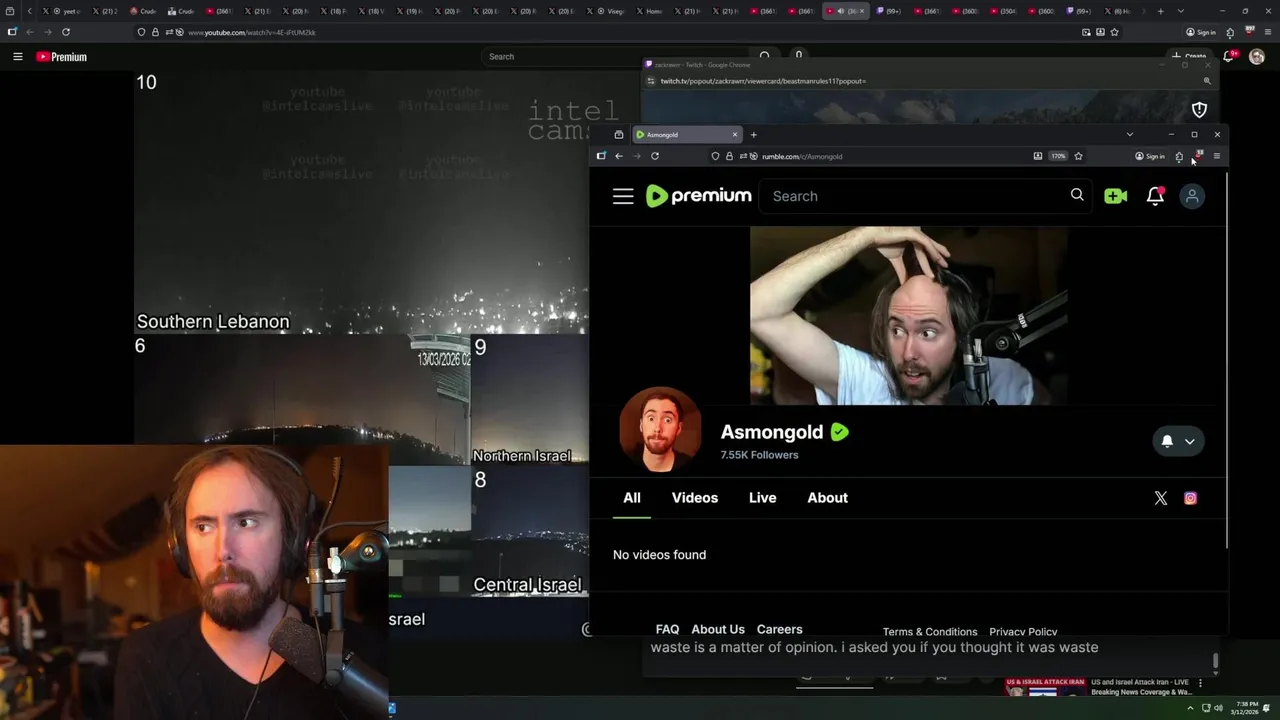Open the About Us footer link
Viewport: 1280px width, 720px height.
718,629
